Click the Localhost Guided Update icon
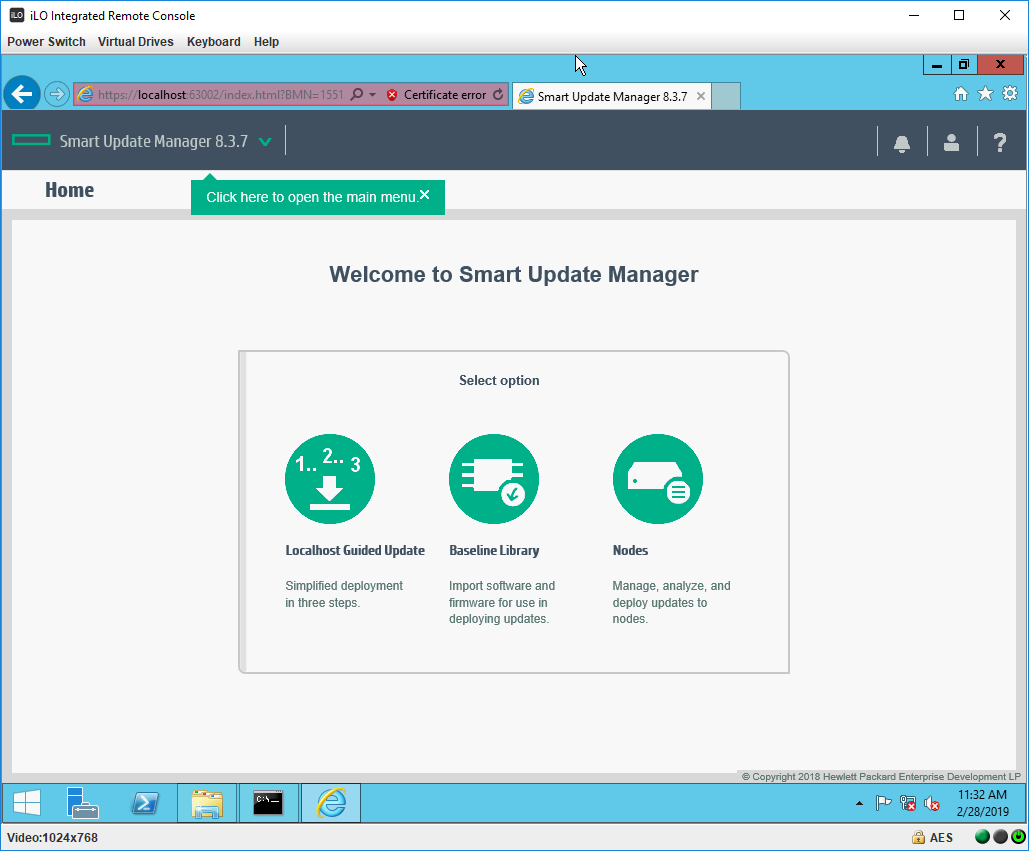This screenshot has height=851, width=1029. coord(330,479)
